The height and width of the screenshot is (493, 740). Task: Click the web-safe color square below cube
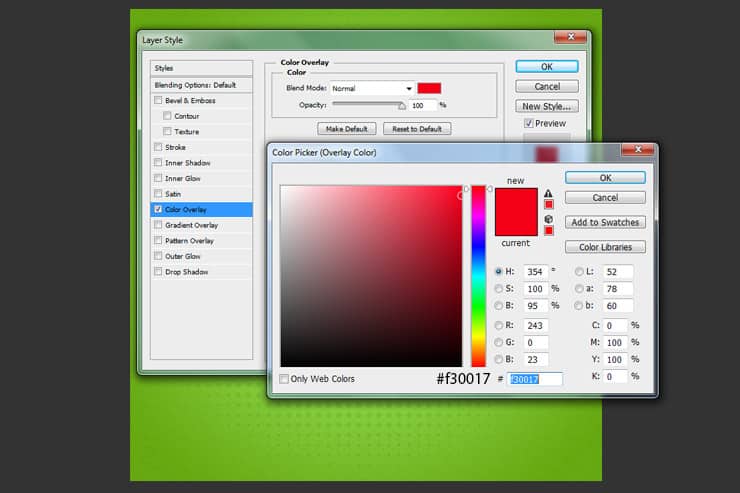548,231
